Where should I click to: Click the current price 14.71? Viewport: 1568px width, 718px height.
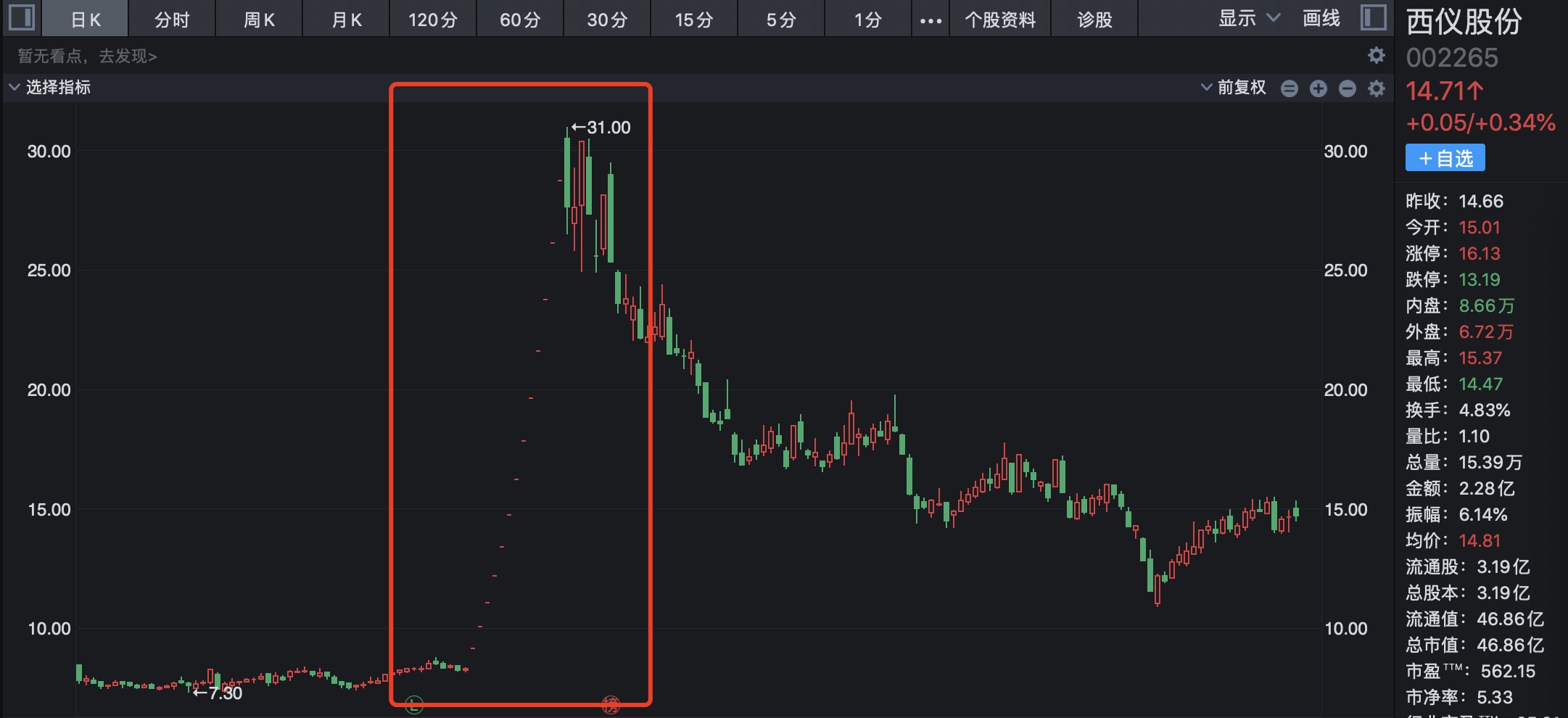(x=1445, y=91)
